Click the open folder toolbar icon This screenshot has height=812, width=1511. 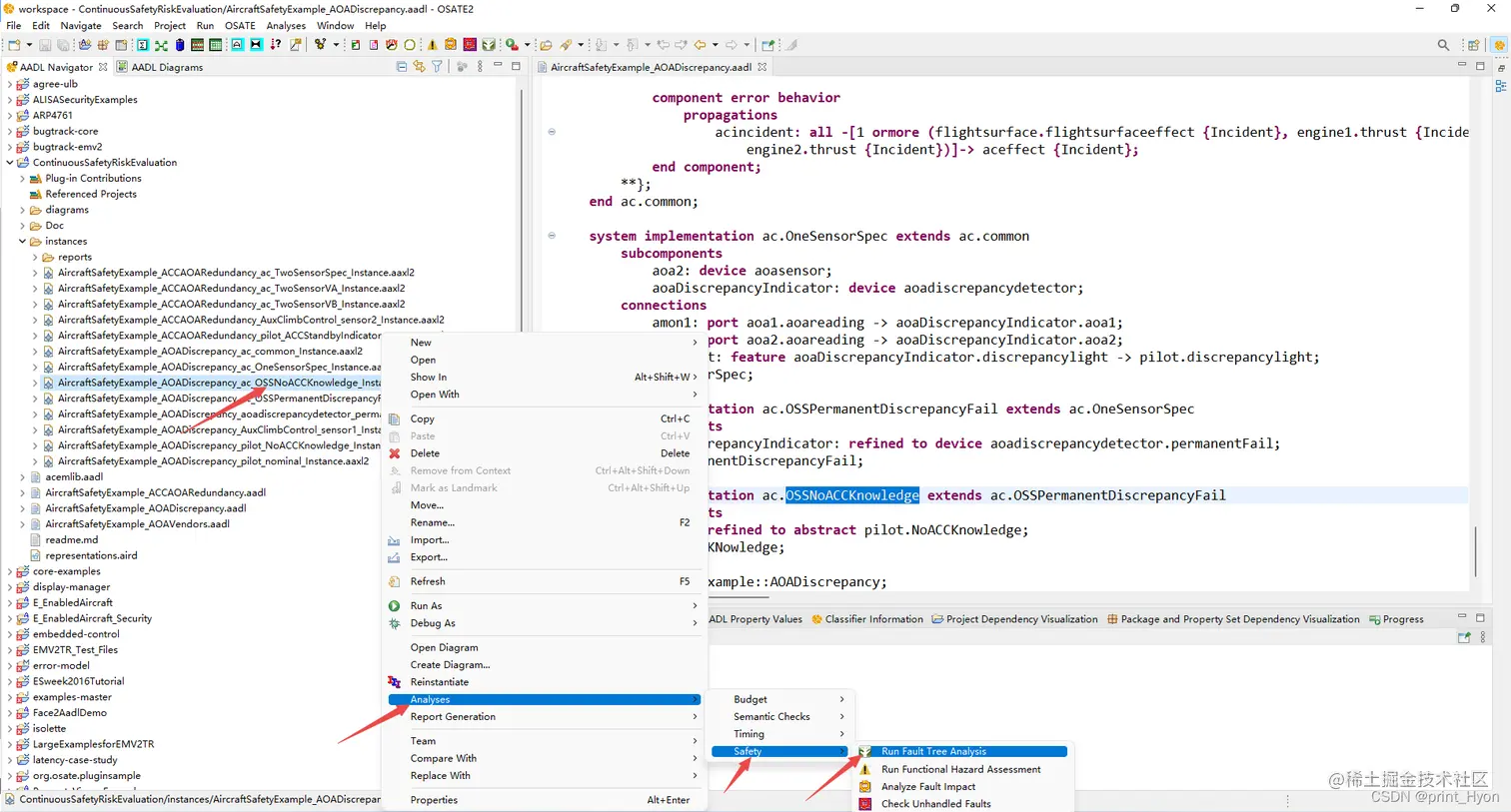pyautogui.click(x=546, y=45)
